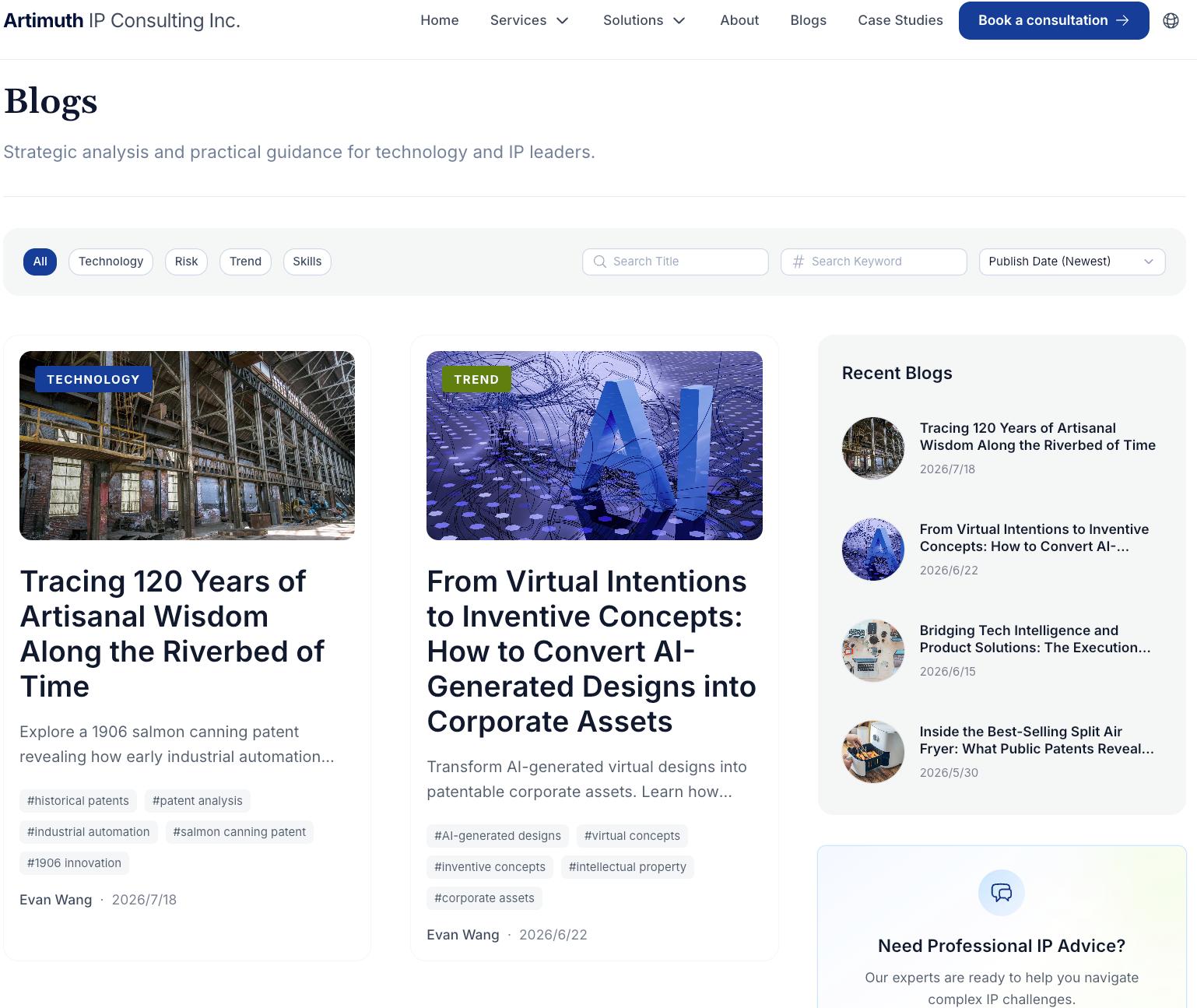Filter blogs by Skills

[307, 262]
